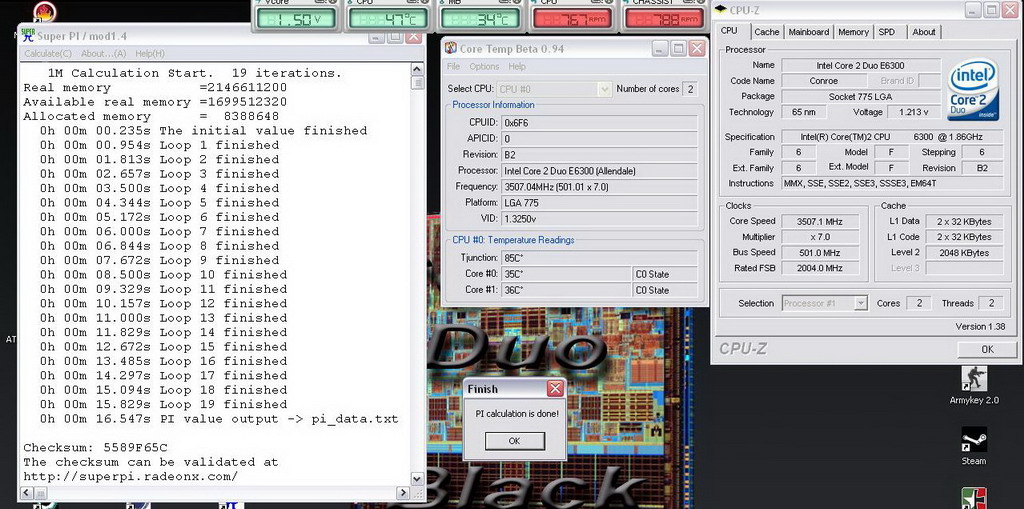Click the Technology 65 nm field in CPU-Z
This screenshot has width=1024, height=509.
tap(803, 112)
